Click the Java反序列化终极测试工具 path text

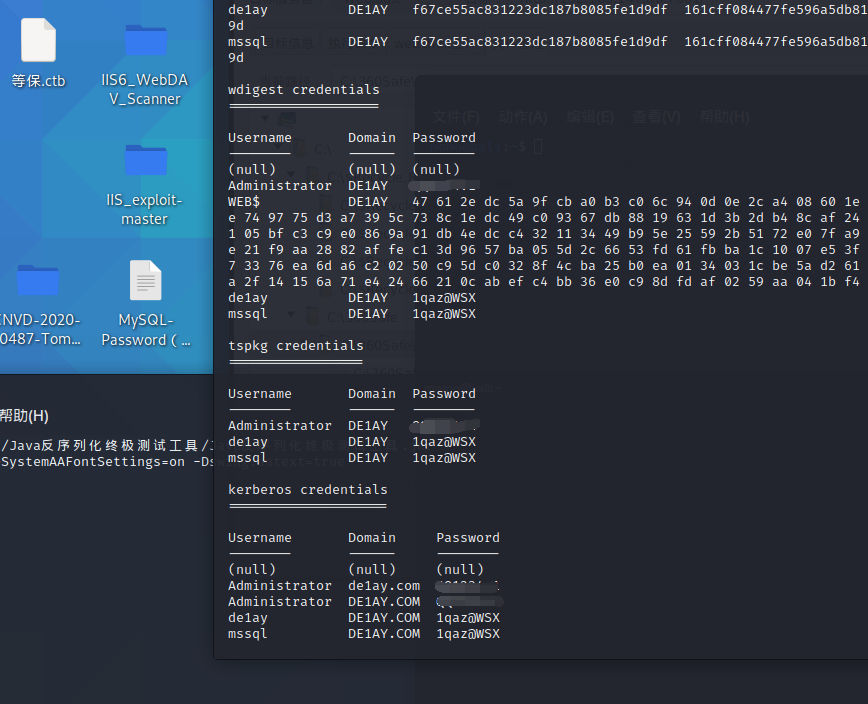(106, 446)
